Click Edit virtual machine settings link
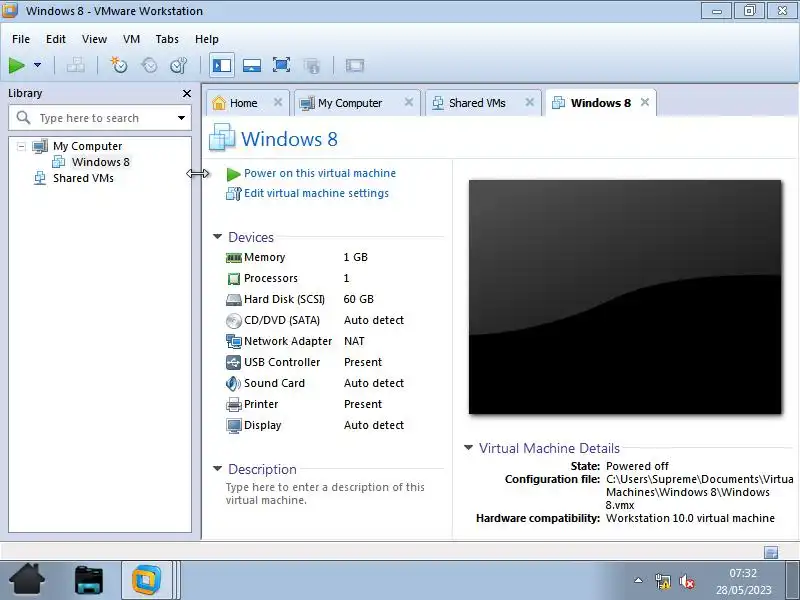Viewport: 800px width, 600px height. click(x=316, y=193)
